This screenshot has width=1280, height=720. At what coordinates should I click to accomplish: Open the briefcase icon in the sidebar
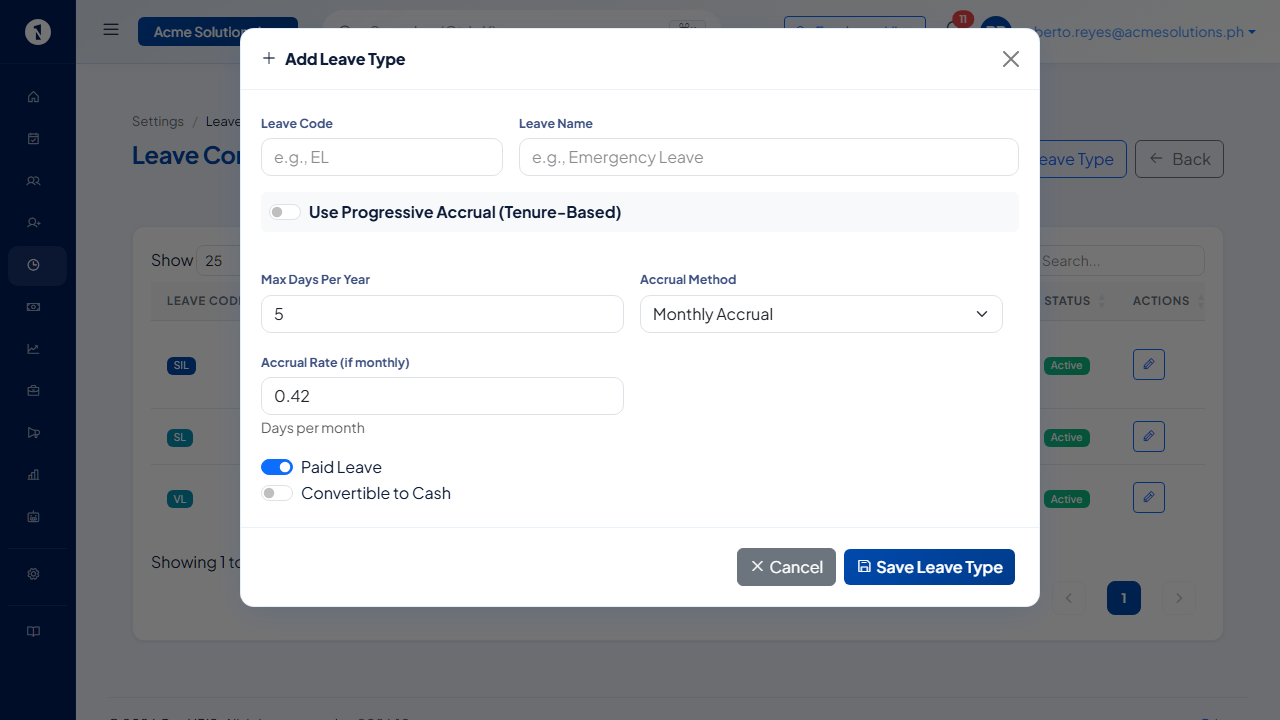pyautogui.click(x=33, y=390)
